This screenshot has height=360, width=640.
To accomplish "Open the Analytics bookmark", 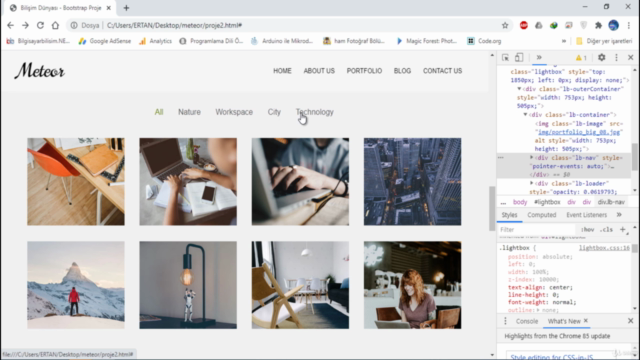I will (x=156, y=41).
